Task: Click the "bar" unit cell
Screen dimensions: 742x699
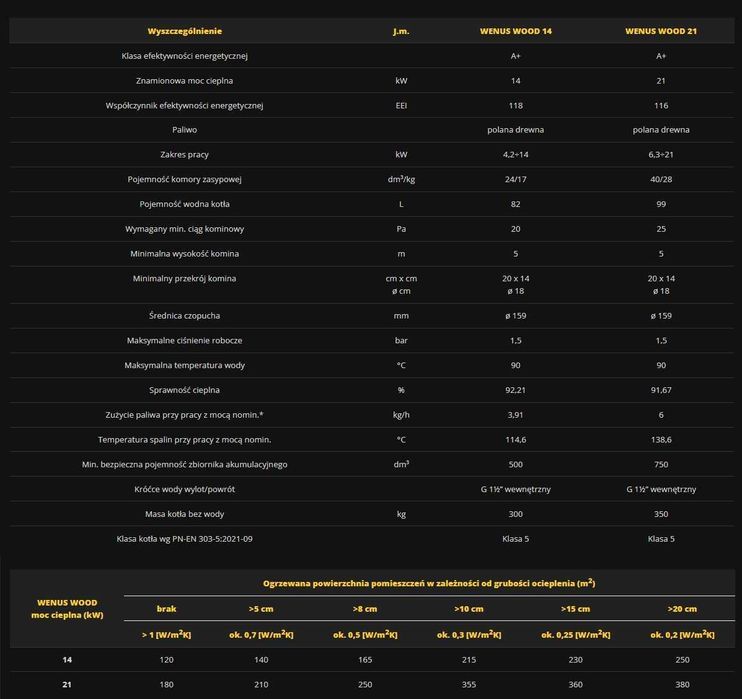Action: [401, 340]
